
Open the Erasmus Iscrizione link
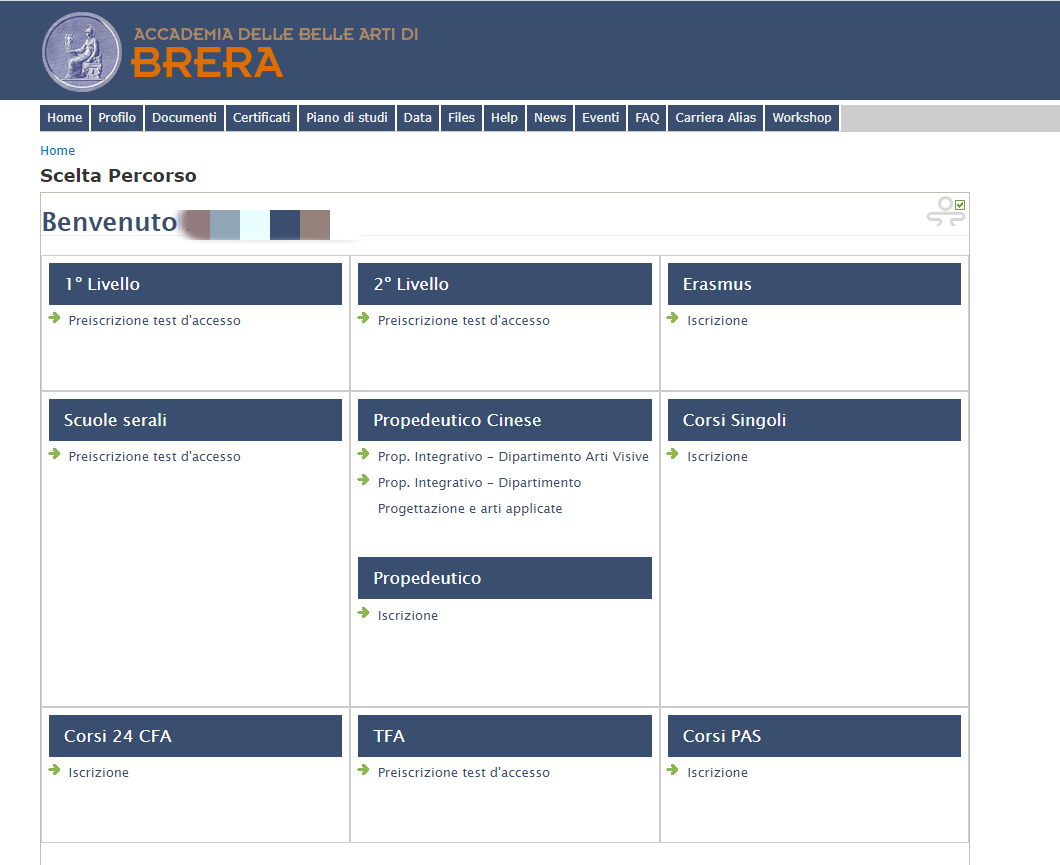717,320
